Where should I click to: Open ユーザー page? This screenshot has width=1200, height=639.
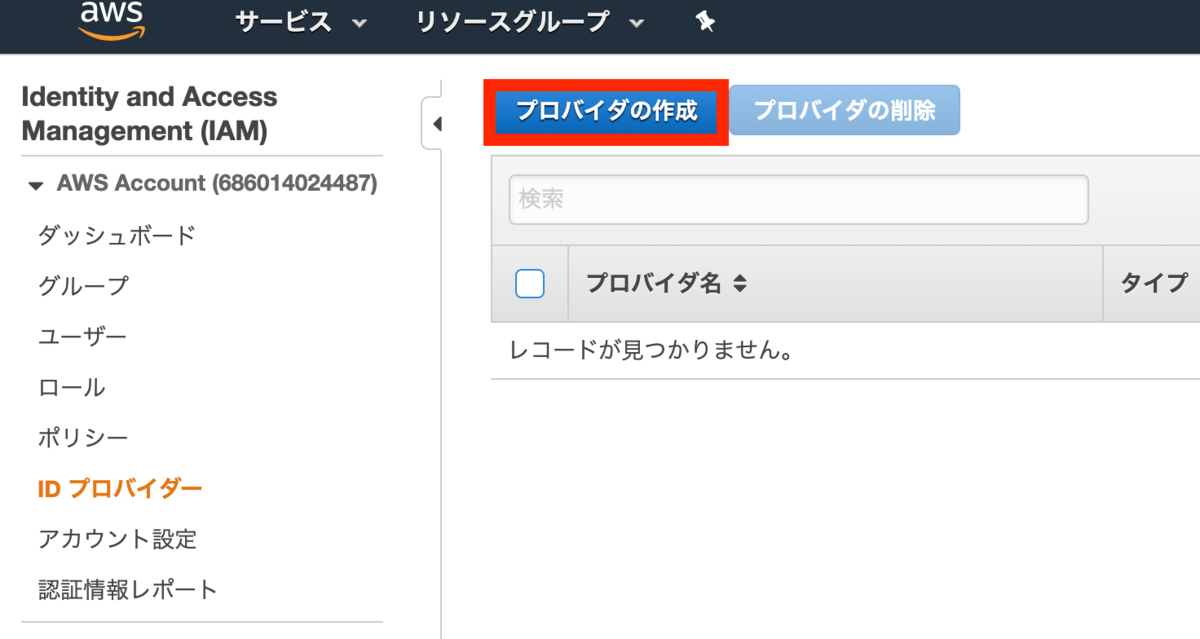point(82,337)
